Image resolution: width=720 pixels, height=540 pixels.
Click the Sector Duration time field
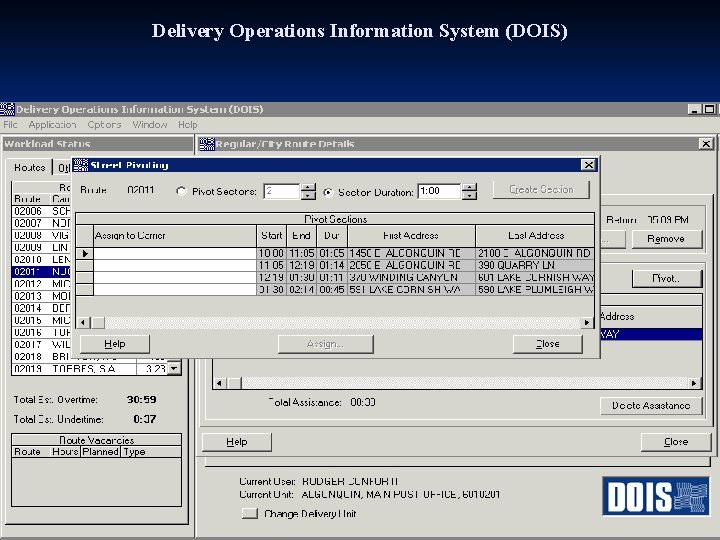(x=439, y=191)
